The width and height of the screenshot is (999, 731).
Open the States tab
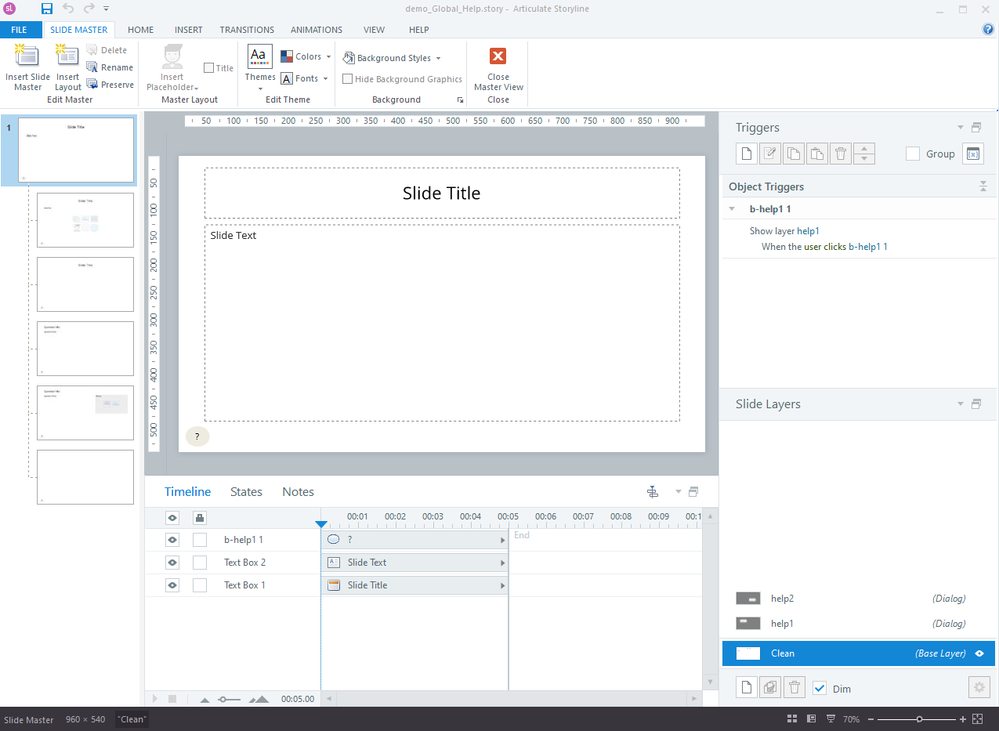click(x=246, y=492)
